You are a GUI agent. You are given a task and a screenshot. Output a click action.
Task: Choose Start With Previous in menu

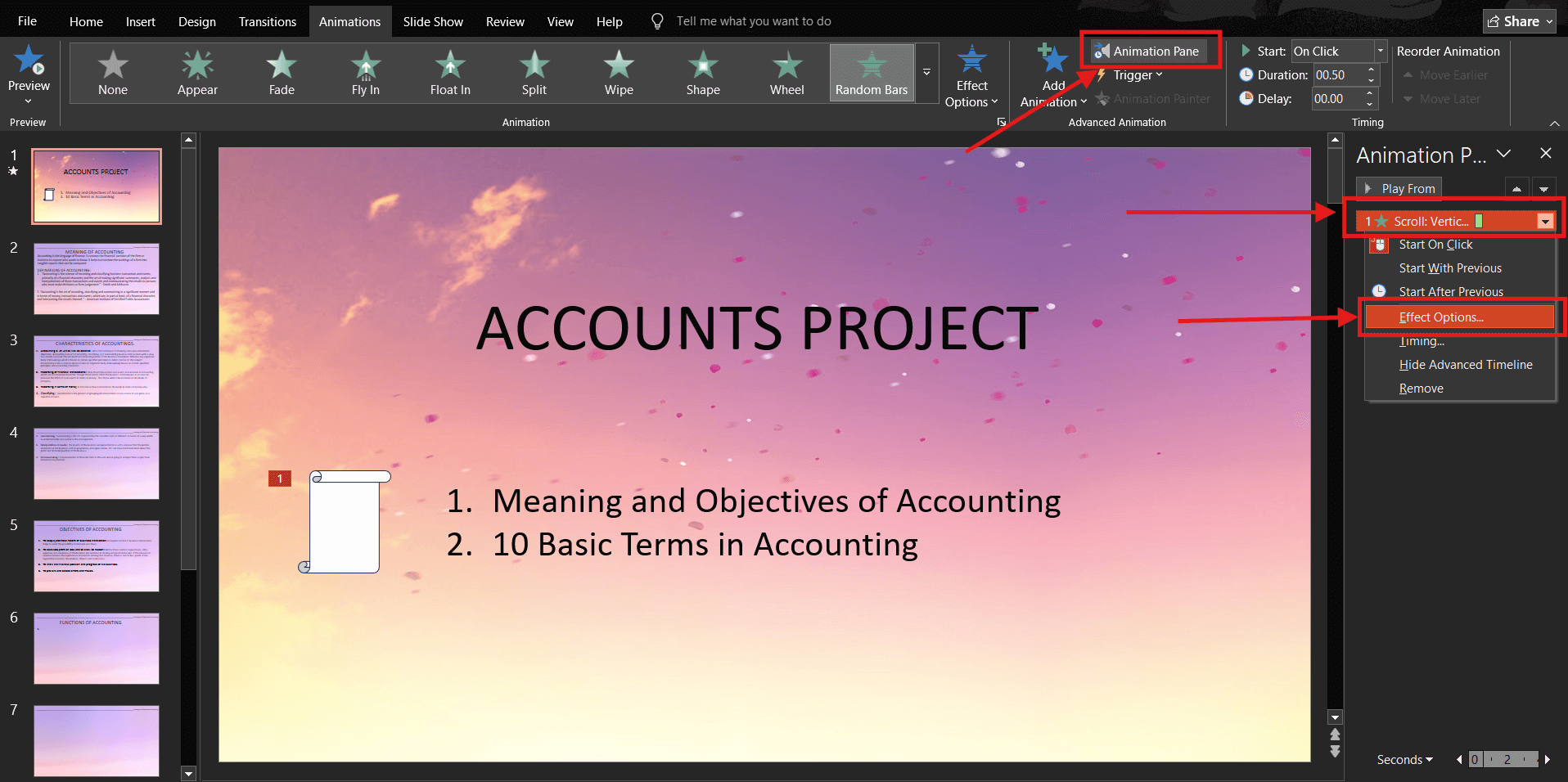(x=1460, y=268)
